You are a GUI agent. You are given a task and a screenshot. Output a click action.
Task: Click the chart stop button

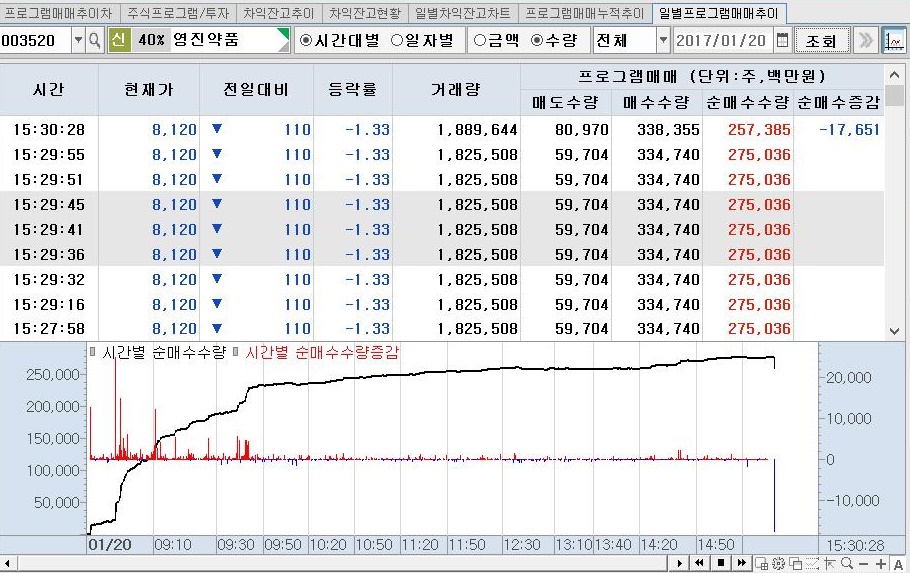point(720,563)
